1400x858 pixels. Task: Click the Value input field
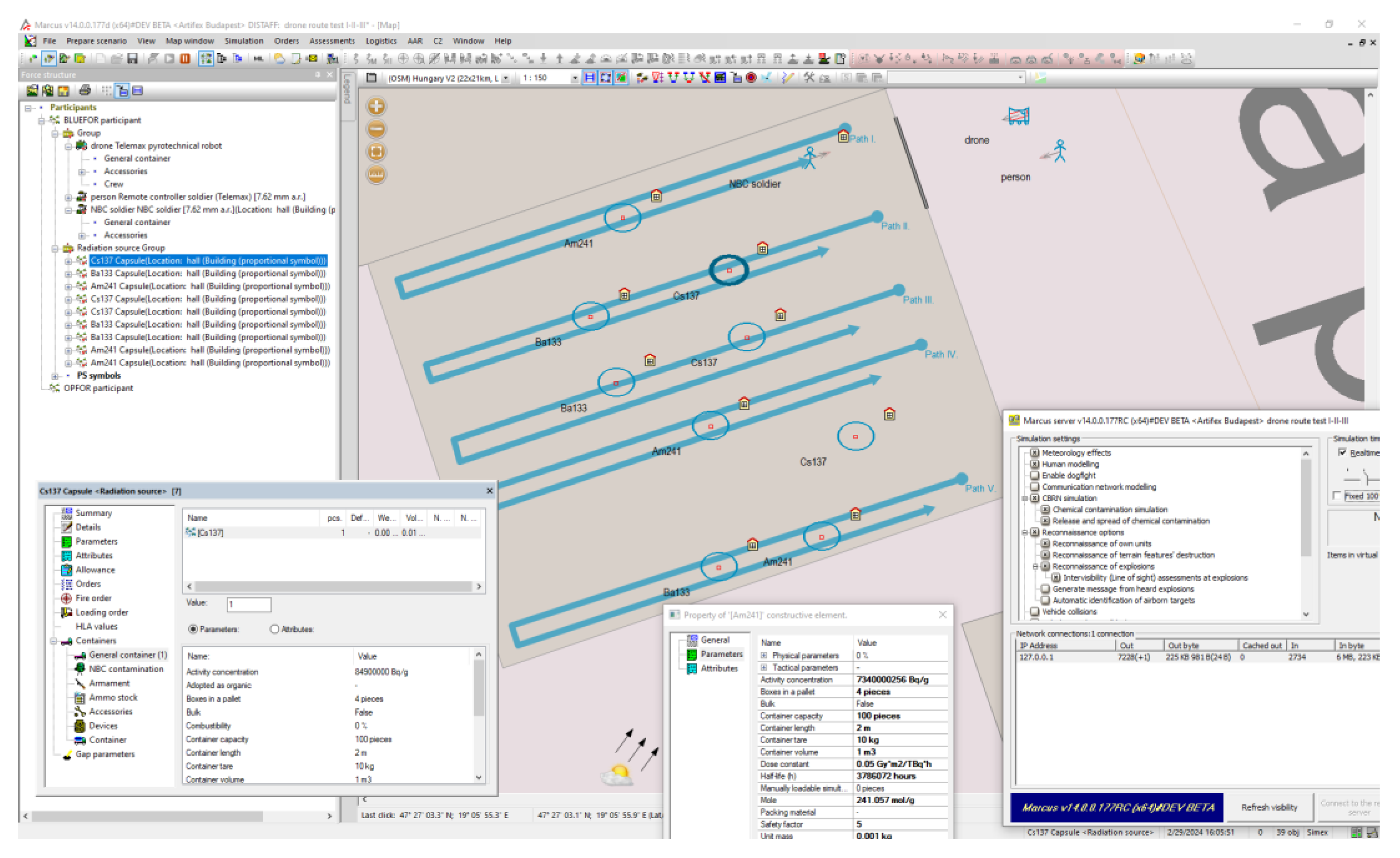tap(249, 604)
